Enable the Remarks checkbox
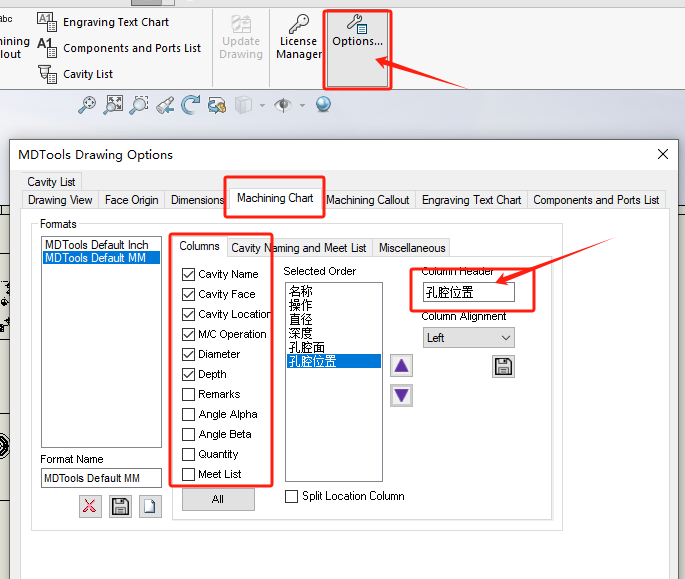The width and height of the screenshot is (685, 579). (188, 394)
